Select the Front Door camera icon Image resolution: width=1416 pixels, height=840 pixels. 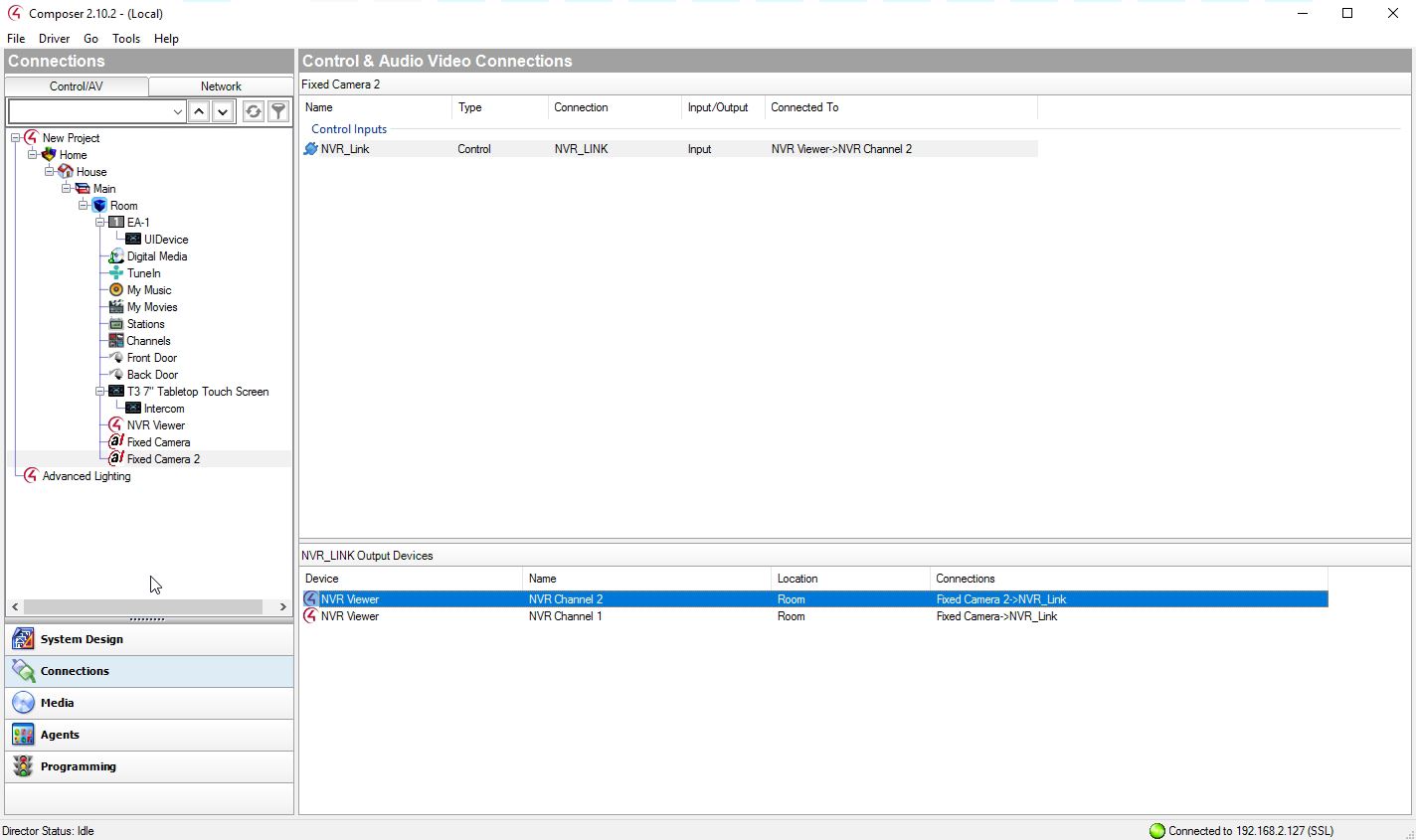[x=116, y=358]
